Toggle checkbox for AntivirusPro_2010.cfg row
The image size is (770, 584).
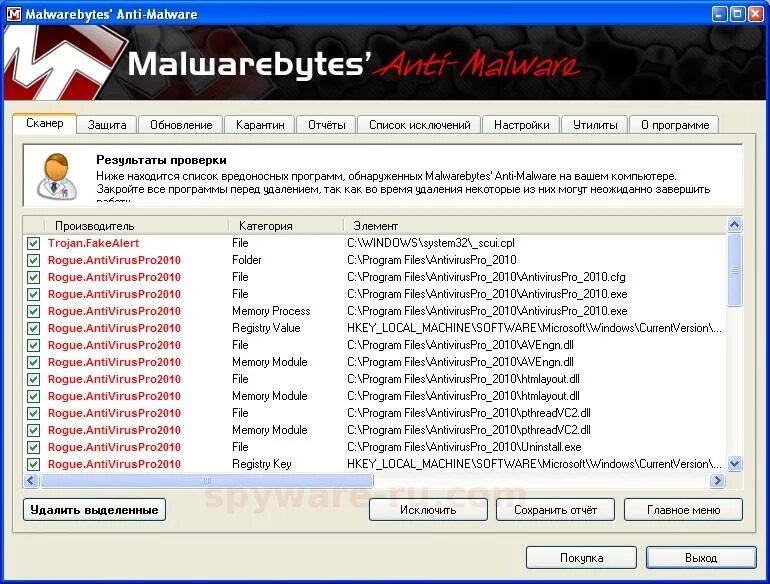pos(33,277)
